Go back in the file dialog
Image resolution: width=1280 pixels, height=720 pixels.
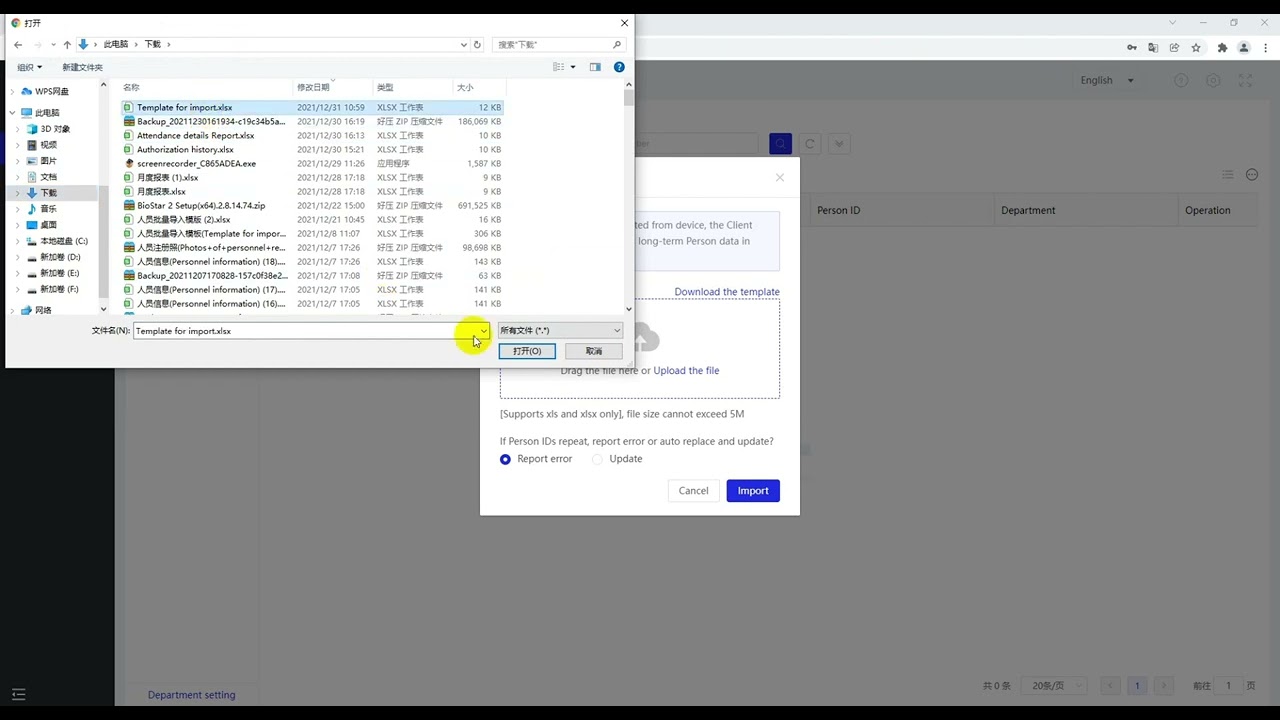point(18,44)
